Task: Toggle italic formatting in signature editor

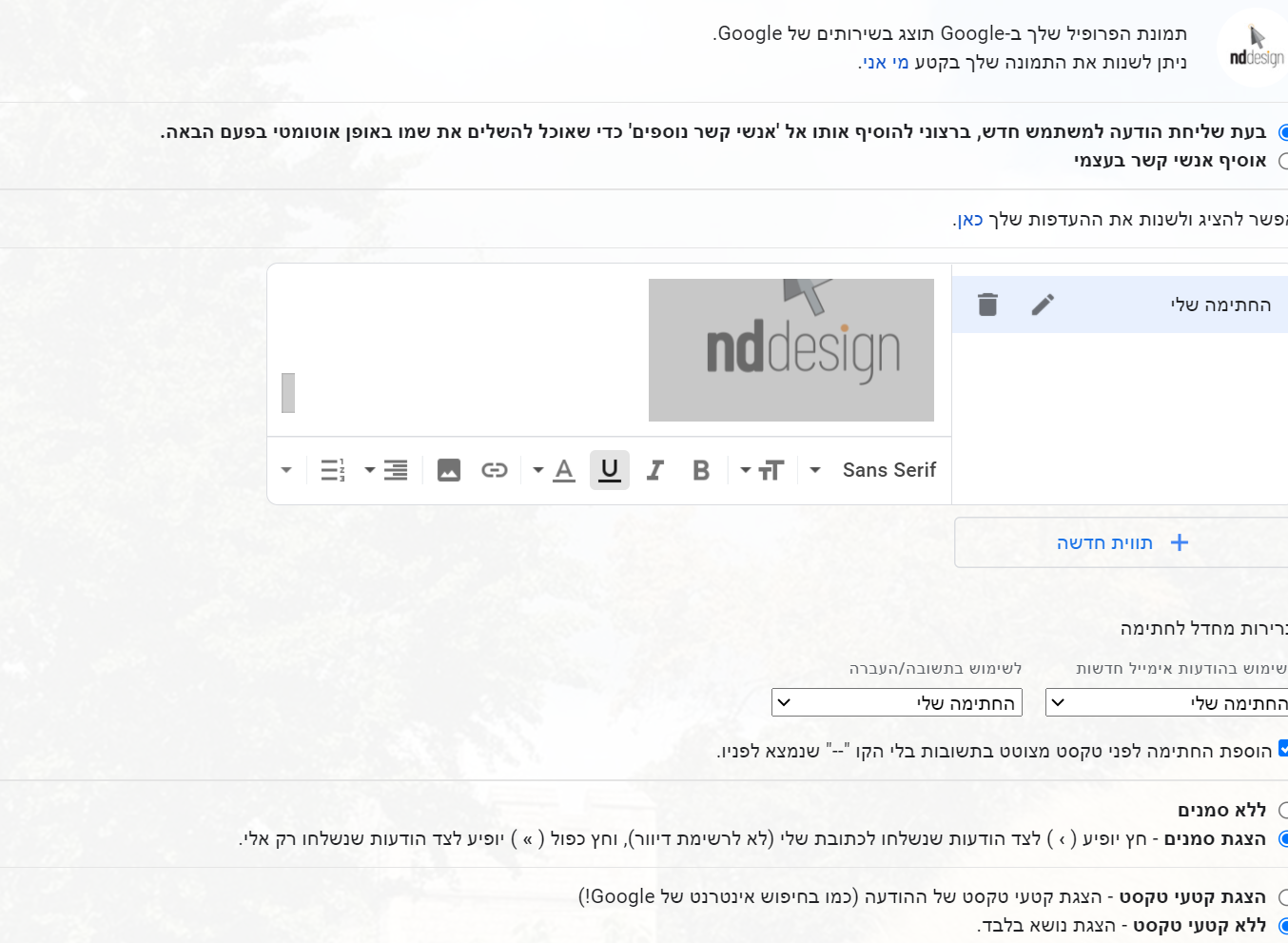Action: pyautogui.click(x=655, y=470)
